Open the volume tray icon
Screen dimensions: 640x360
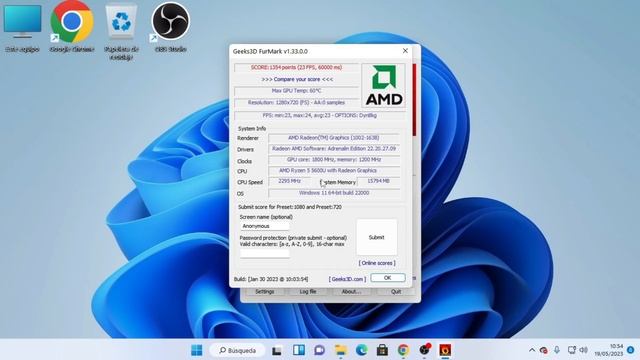click(x=584, y=350)
